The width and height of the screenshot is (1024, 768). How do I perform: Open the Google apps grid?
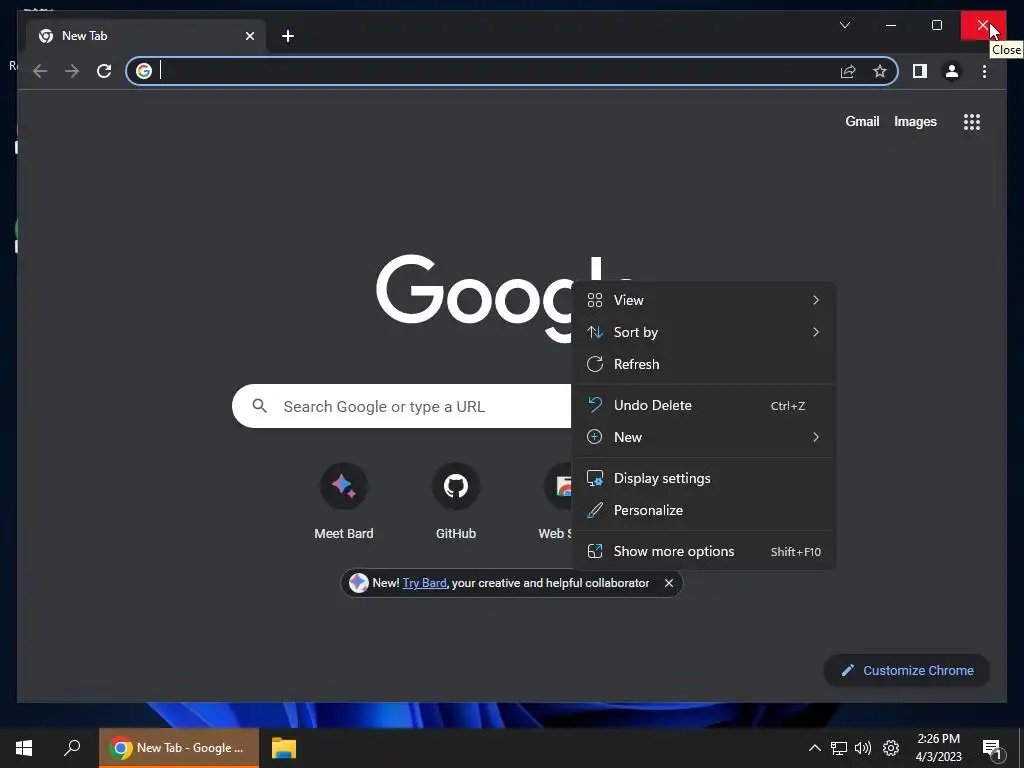[972, 121]
